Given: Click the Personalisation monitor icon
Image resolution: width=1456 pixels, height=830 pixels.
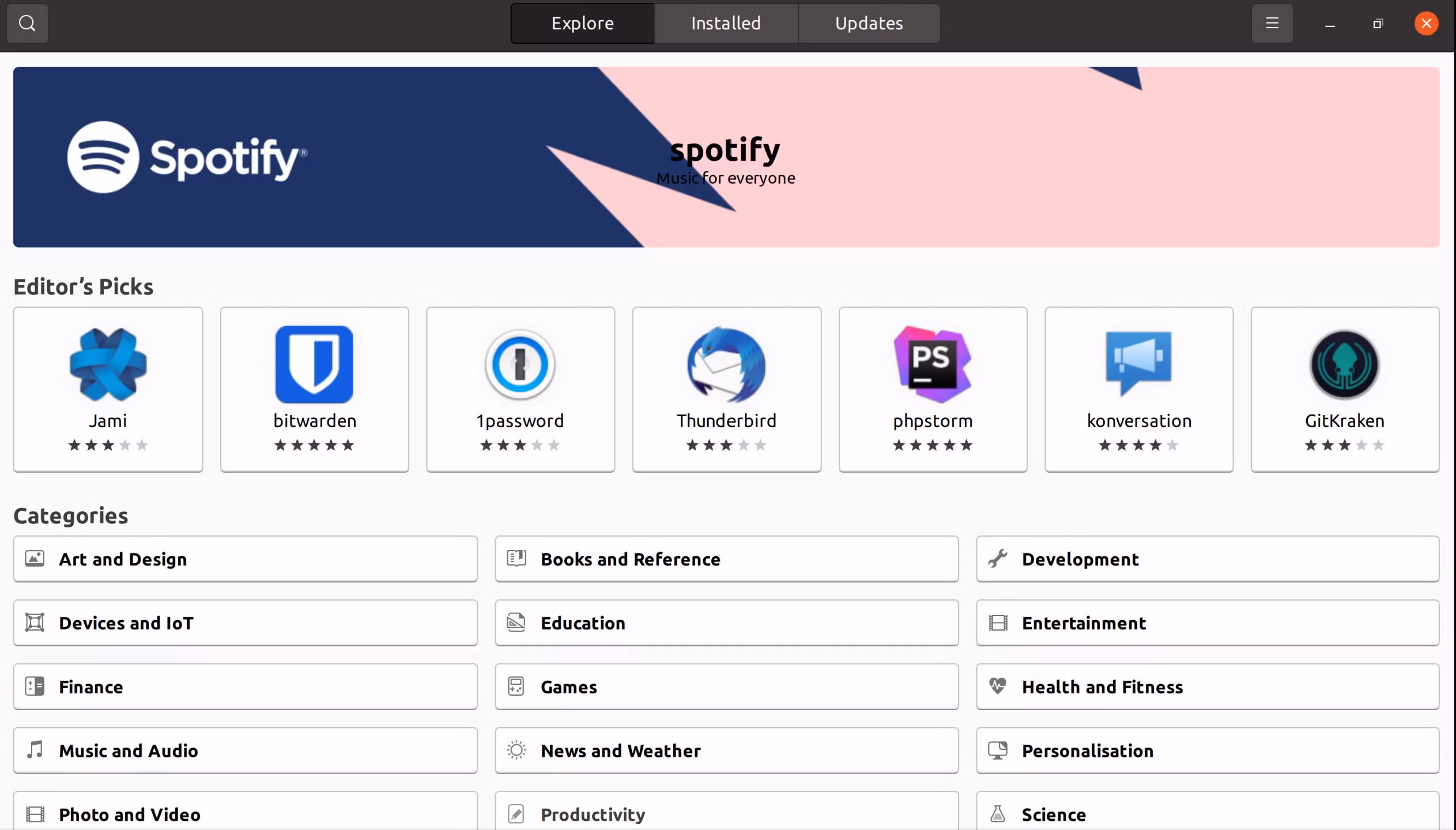Looking at the screenshot, I should point(998,750).
